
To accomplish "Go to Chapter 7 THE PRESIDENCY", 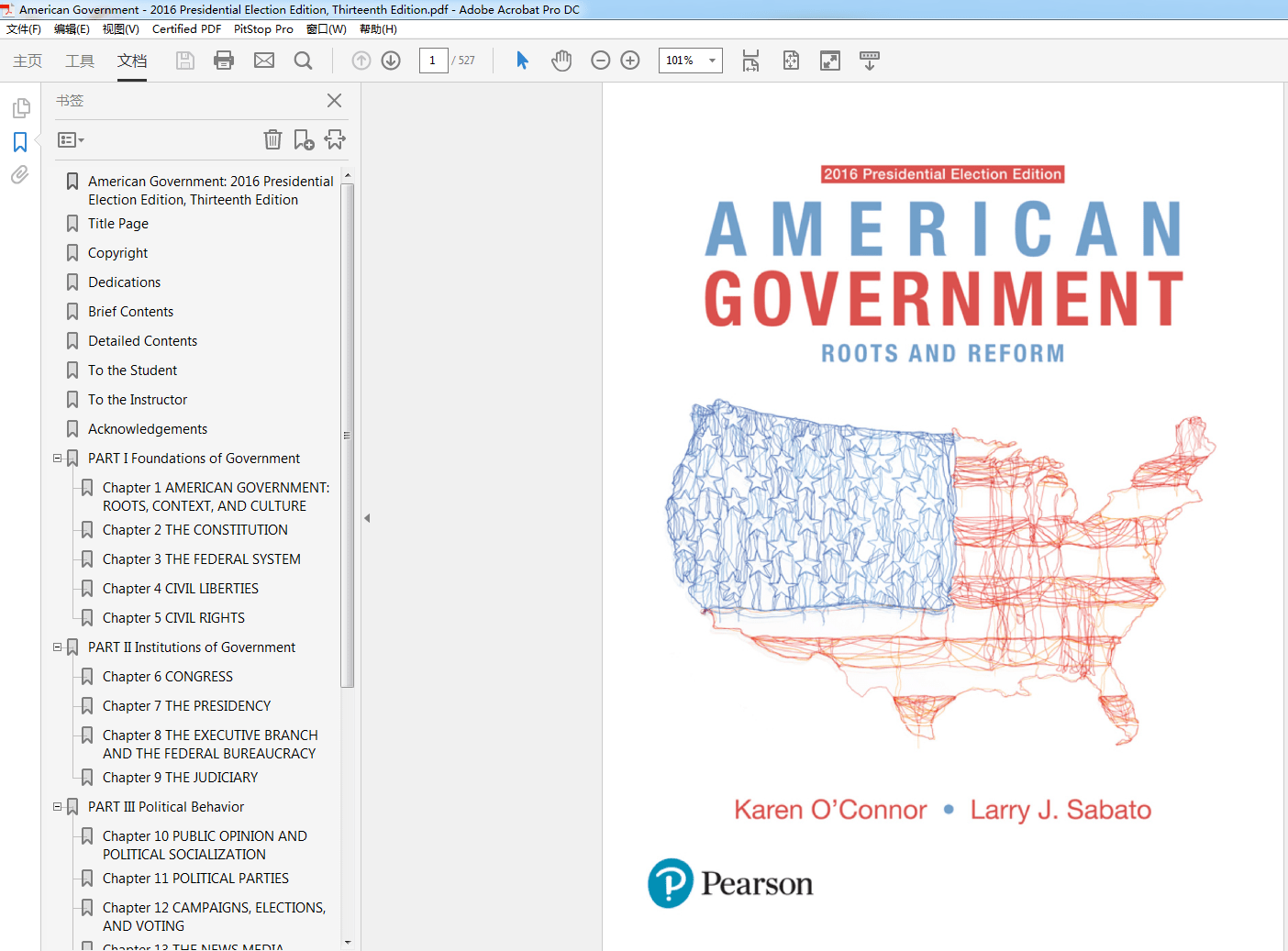I will 187,706.
